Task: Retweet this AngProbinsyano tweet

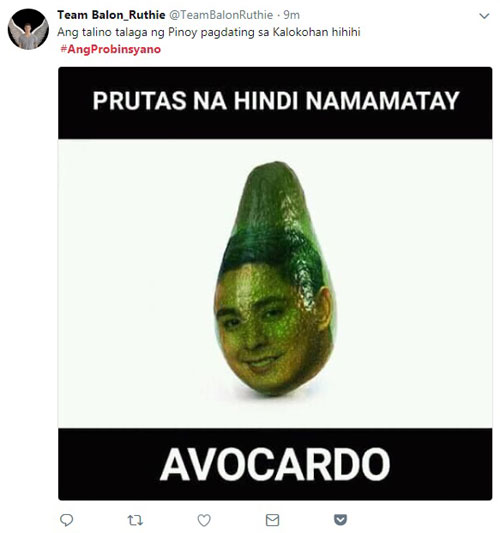Action: coord(135,520)
